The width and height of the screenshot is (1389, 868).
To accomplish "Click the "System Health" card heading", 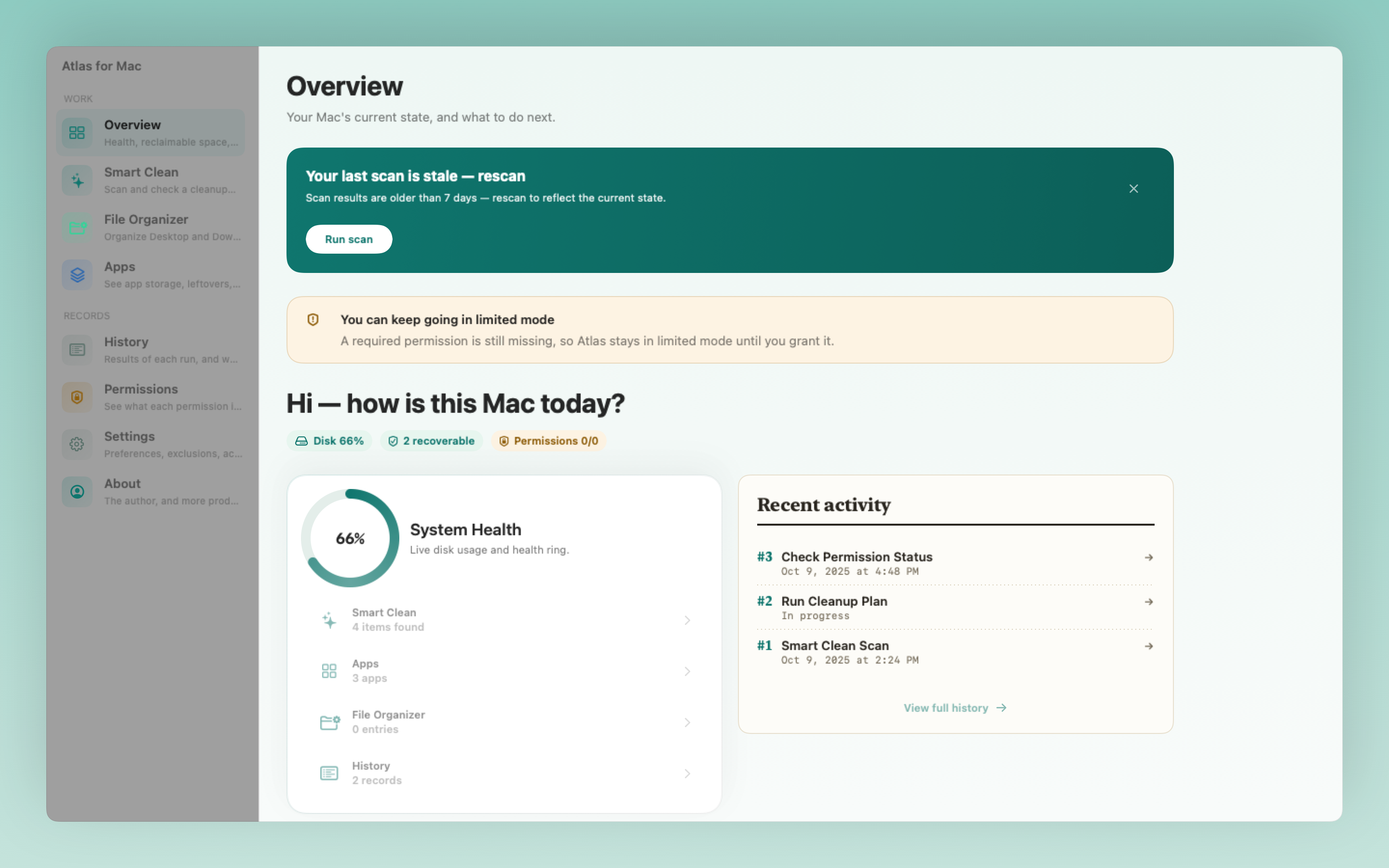I will click(x=465, y=529).
